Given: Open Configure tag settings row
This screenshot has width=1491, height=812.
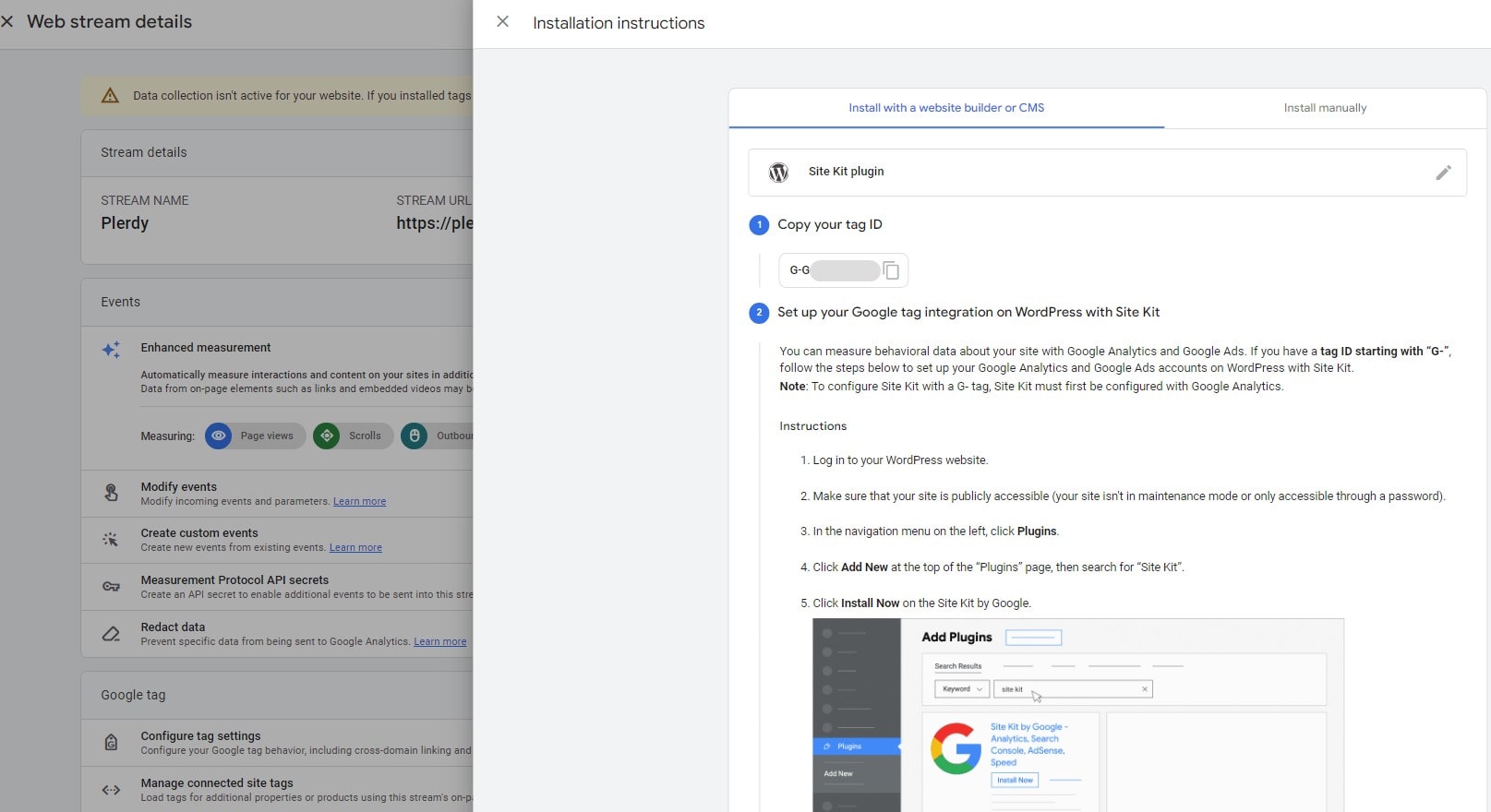Looking at the screenshot, I should pyautogui.click(x=277, y=743).
